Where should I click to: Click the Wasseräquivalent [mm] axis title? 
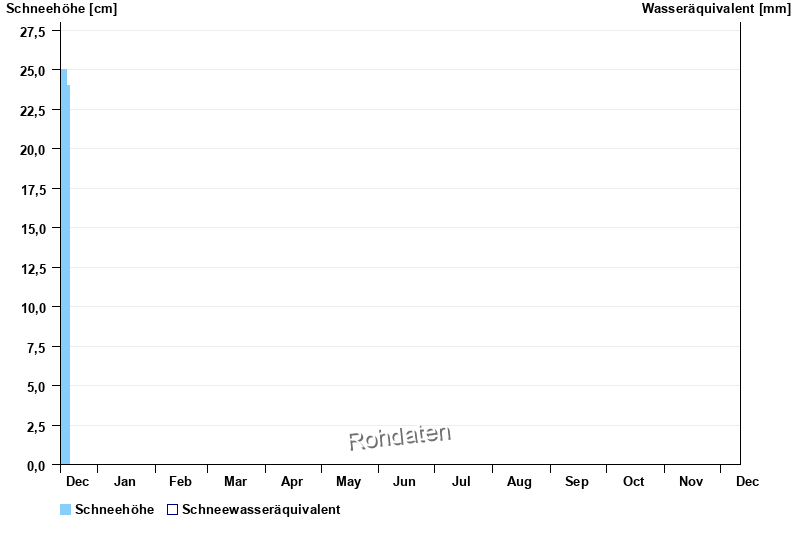pyautogui.click(x=715, y=9)
